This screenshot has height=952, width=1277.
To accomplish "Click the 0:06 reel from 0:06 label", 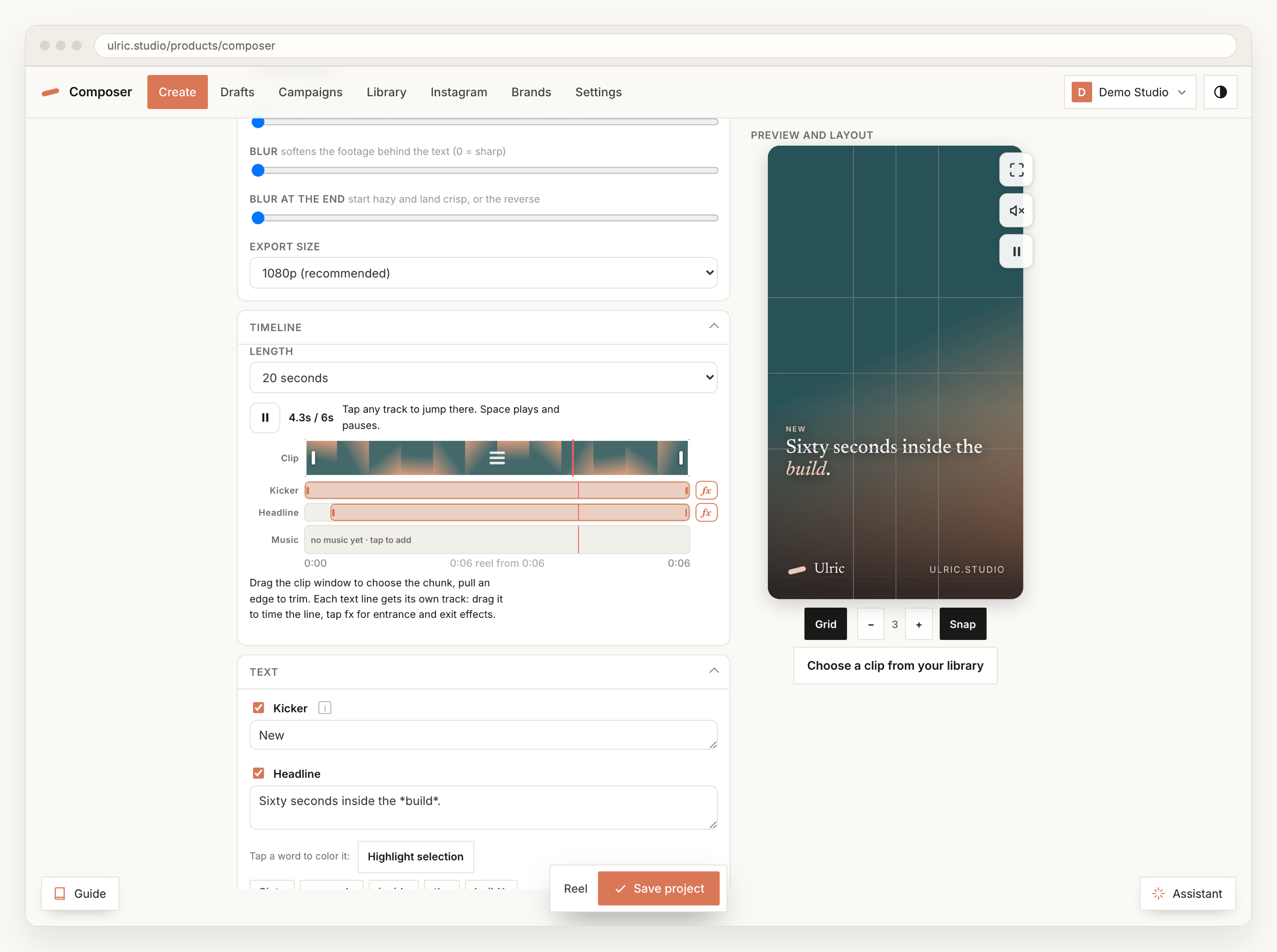I will click(497, 563).
